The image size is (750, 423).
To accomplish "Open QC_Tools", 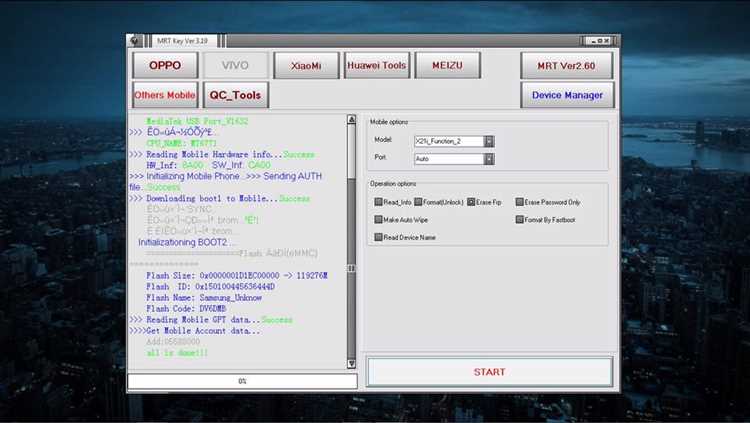I will (x=235, y=95).
